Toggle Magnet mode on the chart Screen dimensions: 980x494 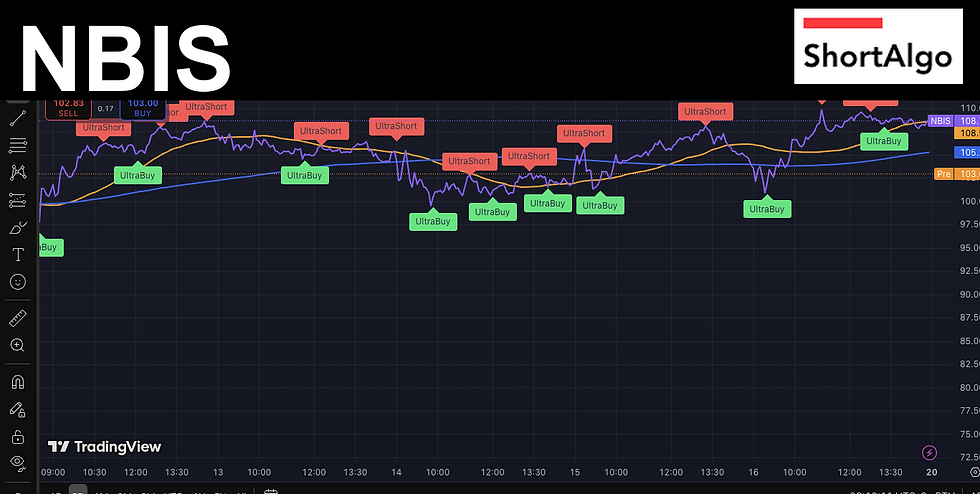18,382
